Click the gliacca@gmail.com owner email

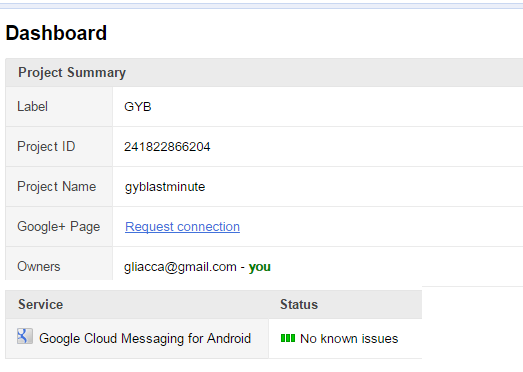pyautogui.click(x=180, y=267)
